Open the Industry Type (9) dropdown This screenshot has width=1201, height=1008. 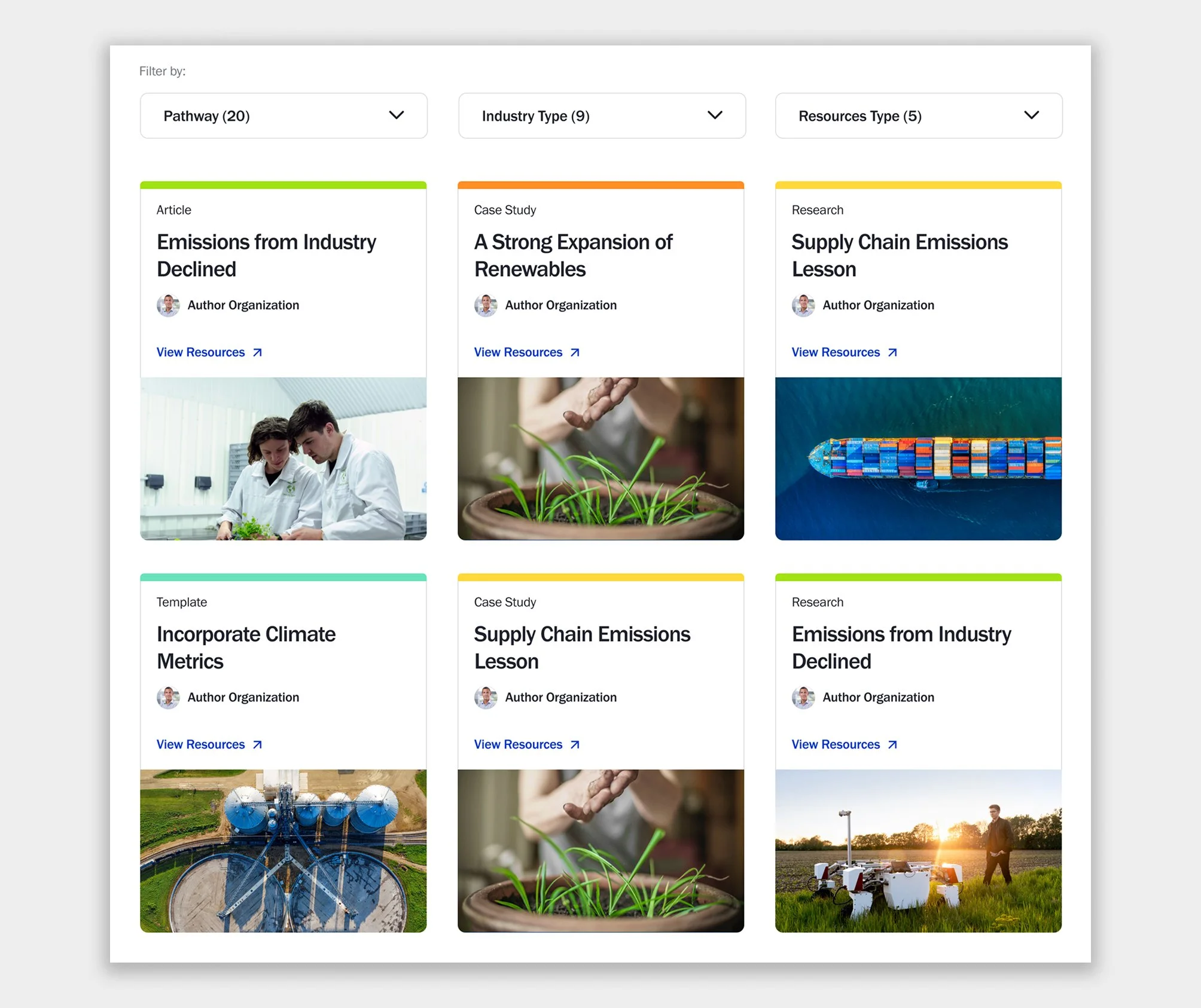tap(601, 115)
